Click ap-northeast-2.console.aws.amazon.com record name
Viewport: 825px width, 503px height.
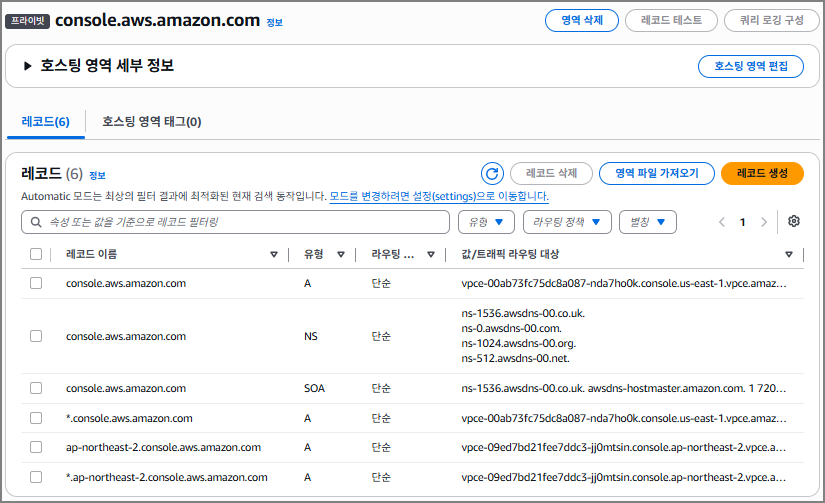pyautogui.click(x=163, y=447)
